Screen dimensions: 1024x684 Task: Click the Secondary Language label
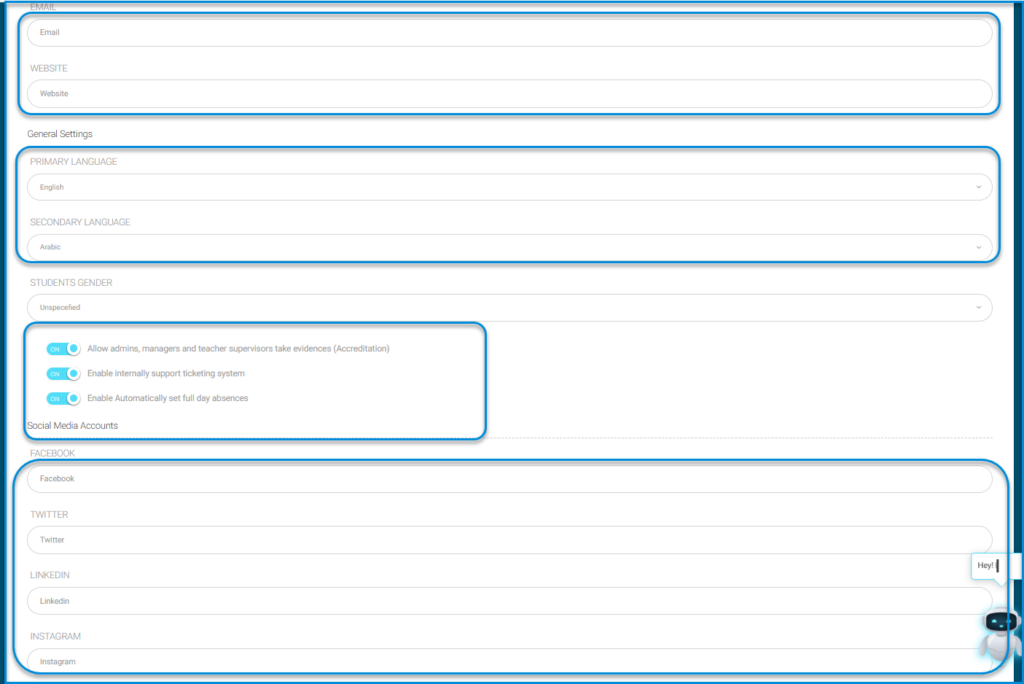click(x=80, y=223)
